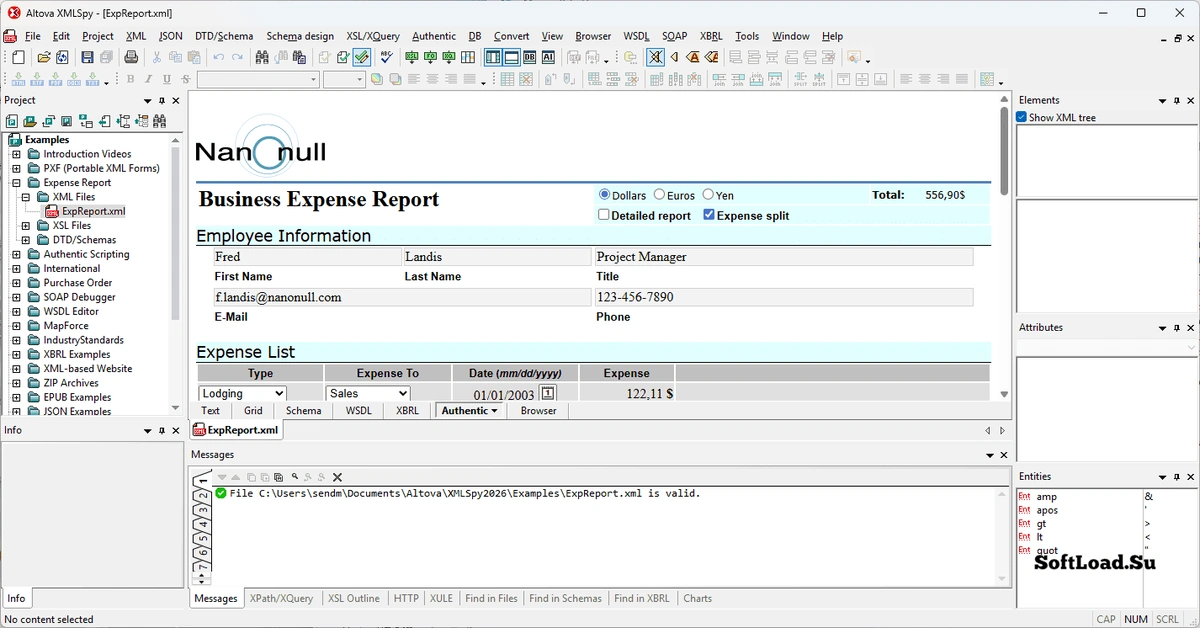The image size is (1200, 628).
Task: Click the Find binoculars icon in main toolbar
Action: pyautogui.click(x=262, y=57)
